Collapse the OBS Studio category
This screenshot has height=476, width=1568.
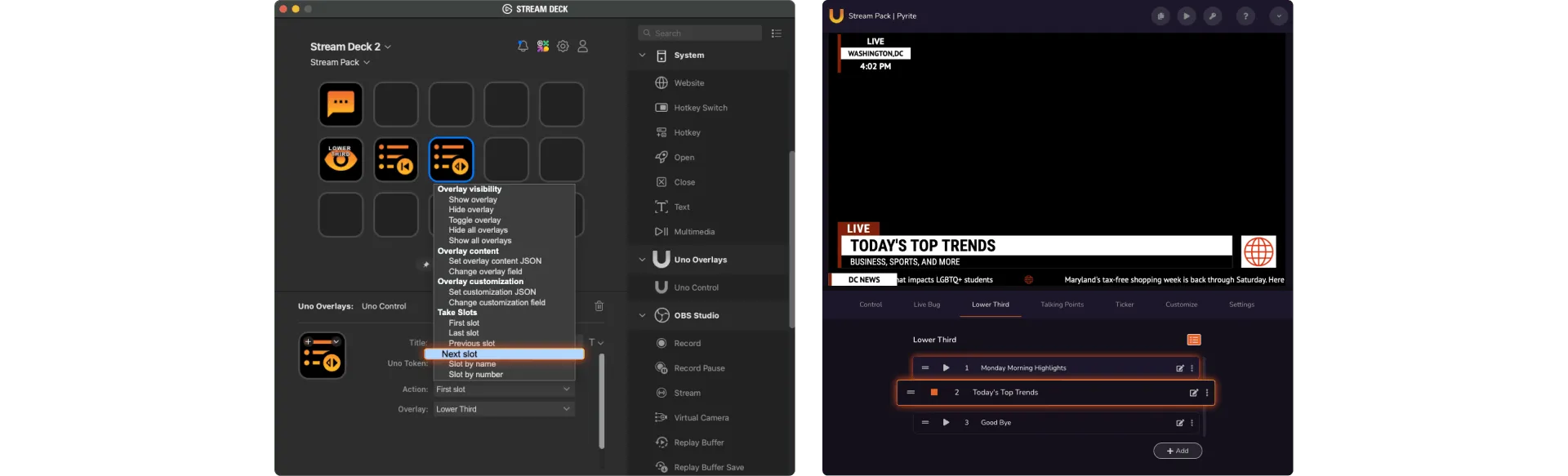tap(642, 315)
